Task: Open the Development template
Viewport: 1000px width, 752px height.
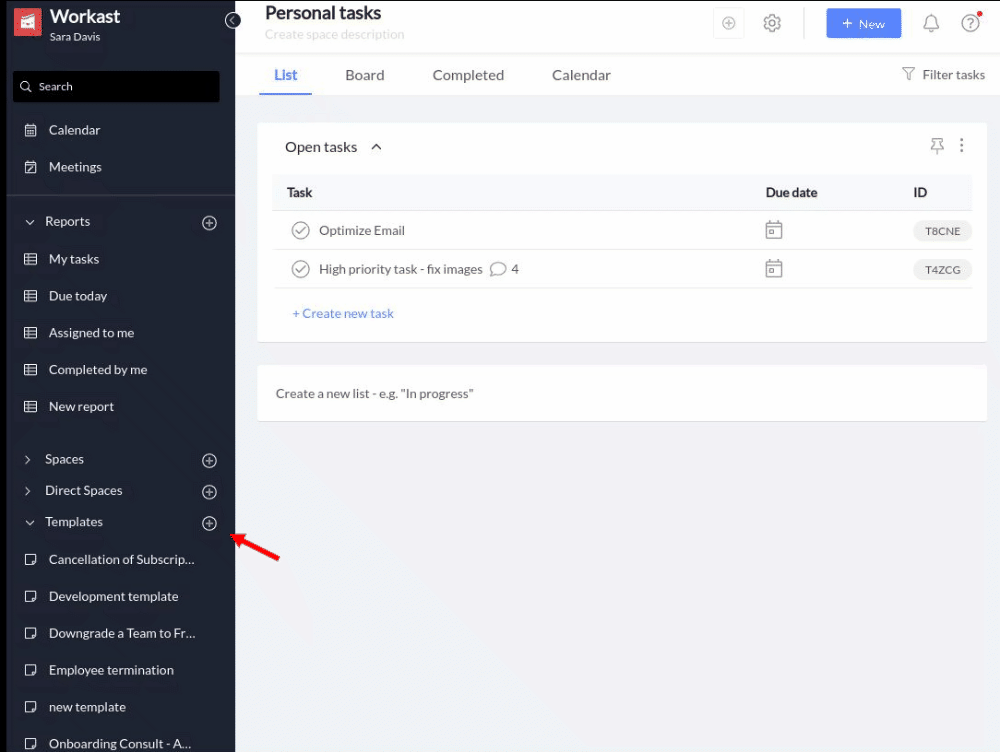Action: click(114, 596)
